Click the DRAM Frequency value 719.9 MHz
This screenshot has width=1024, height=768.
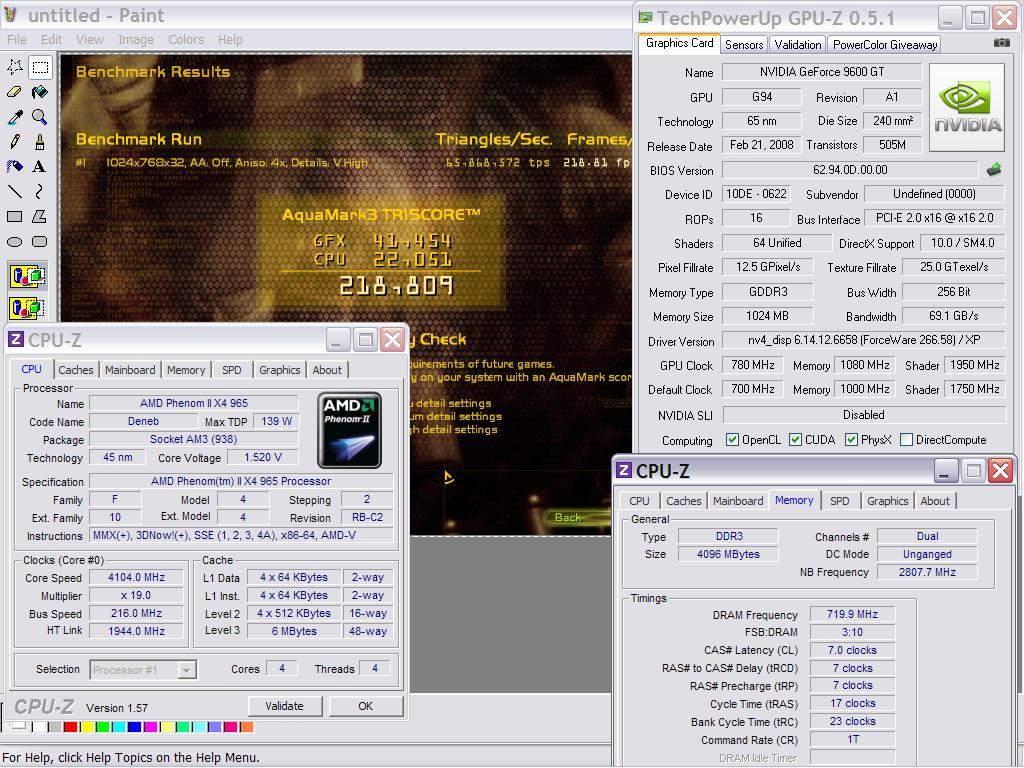click(x=852, y=615)
